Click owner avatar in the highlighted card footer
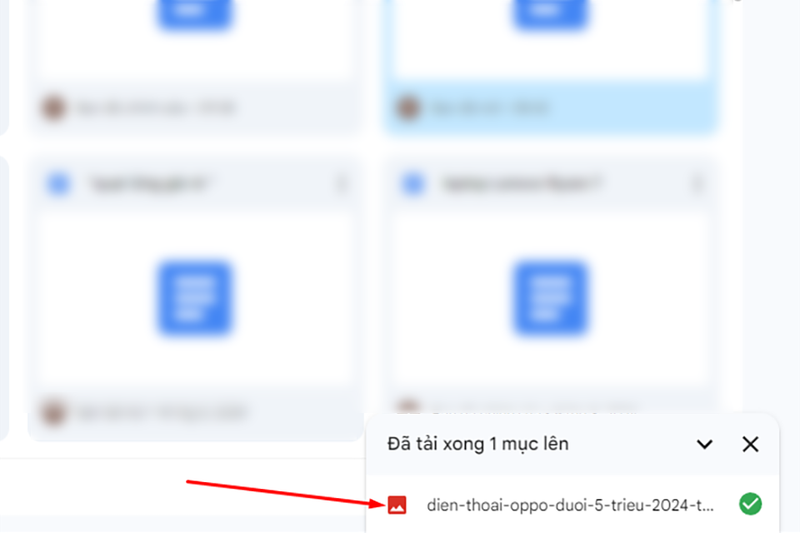The height and width of the screenshot is (533, 800). pyautogui.click(x=408, y=108)
